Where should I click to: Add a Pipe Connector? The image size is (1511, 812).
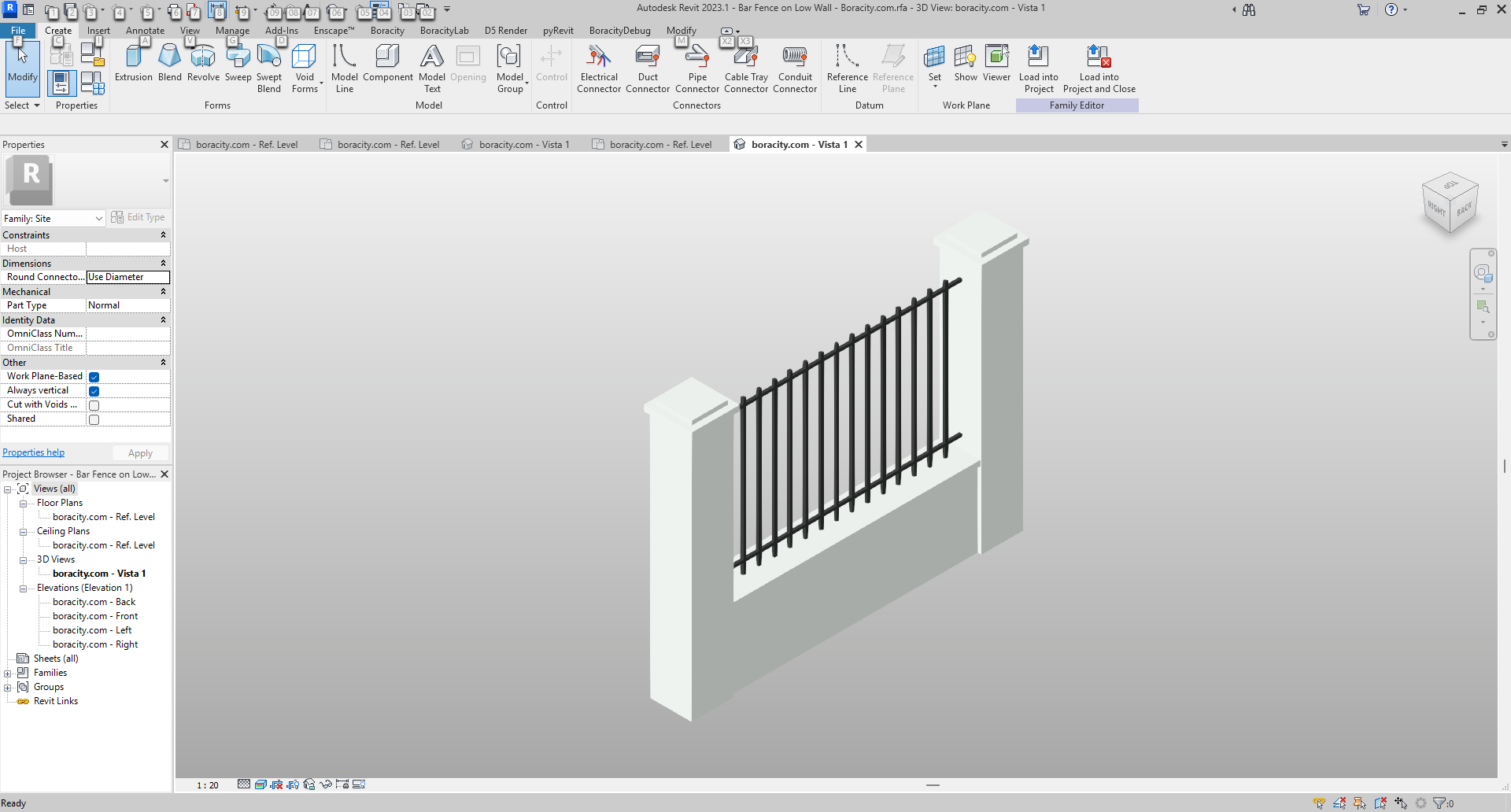pos(697,68)
